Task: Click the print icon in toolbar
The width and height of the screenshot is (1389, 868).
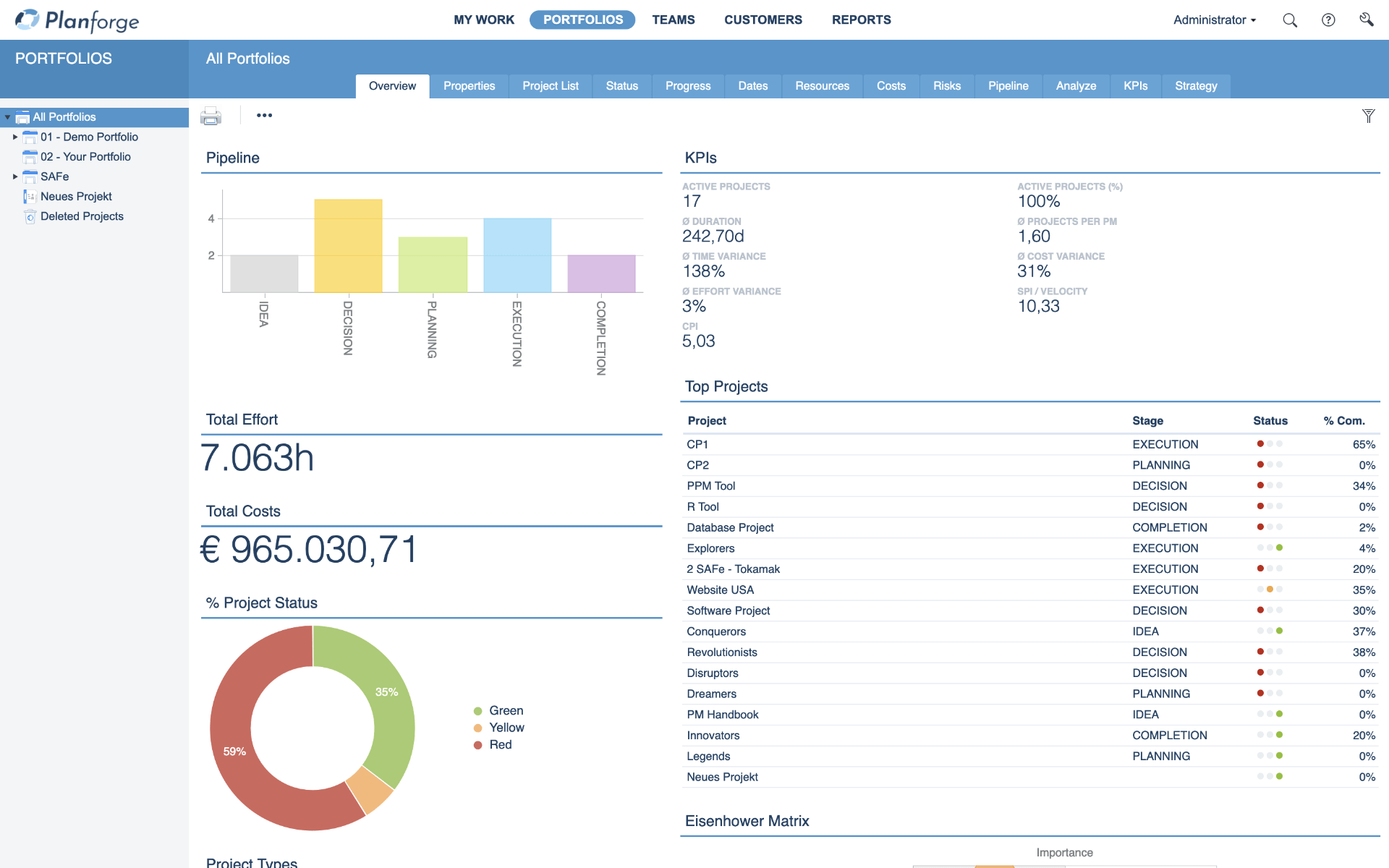Action: pyautogui.click(x=210, y=115)
